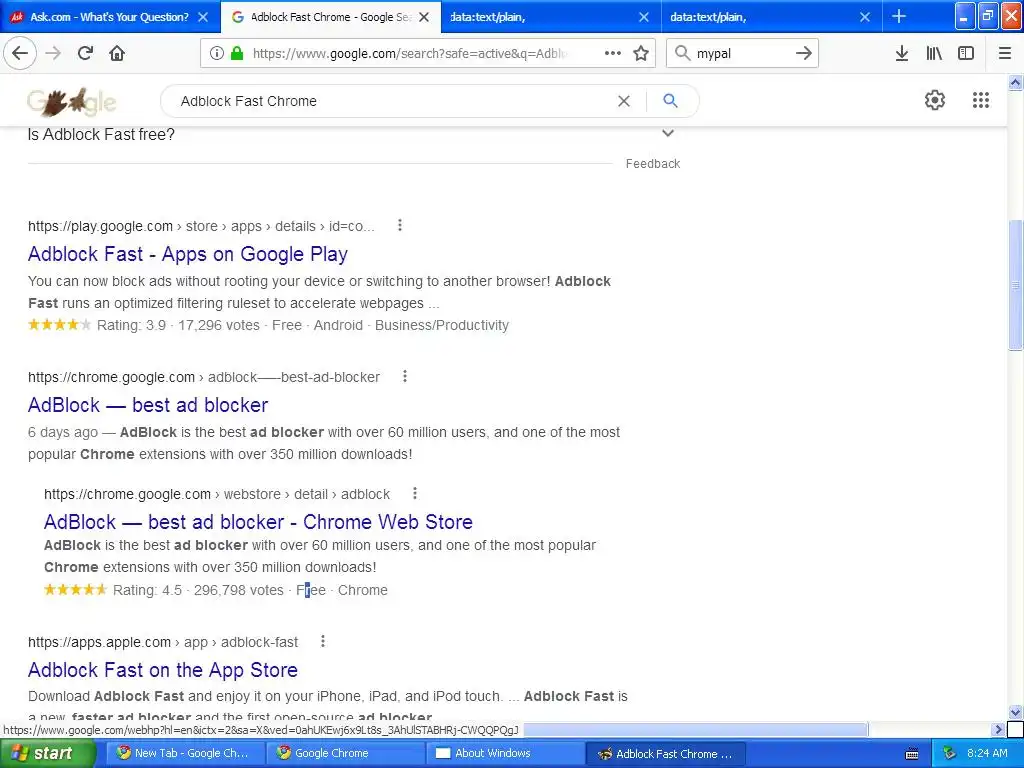Open page actions three-dot menu

pyautogui.click(x=613, y=53)
